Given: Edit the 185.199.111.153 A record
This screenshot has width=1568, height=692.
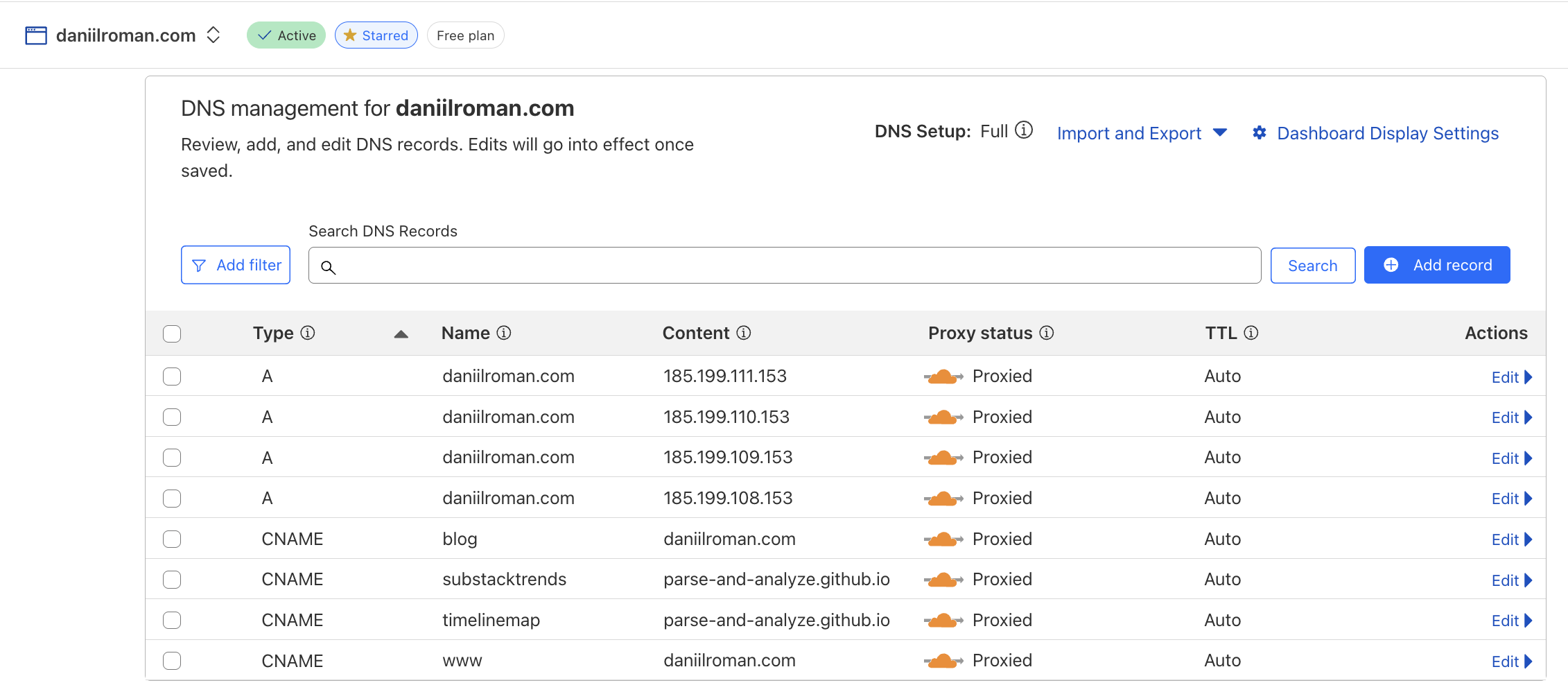Looking at the screenshot, I should click(1512, 377).
